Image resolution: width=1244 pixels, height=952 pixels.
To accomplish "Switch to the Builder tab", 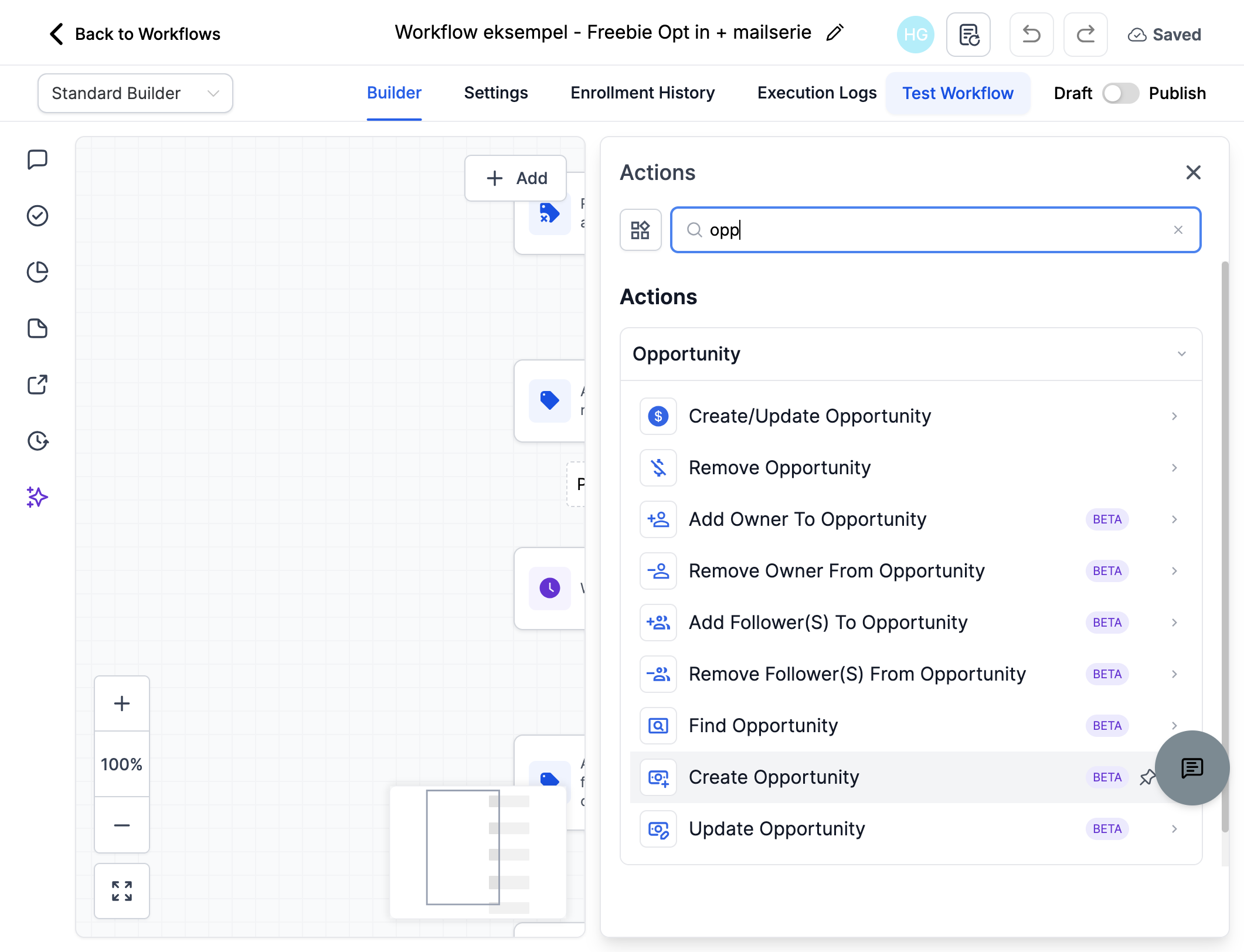I will coord(394,93).
